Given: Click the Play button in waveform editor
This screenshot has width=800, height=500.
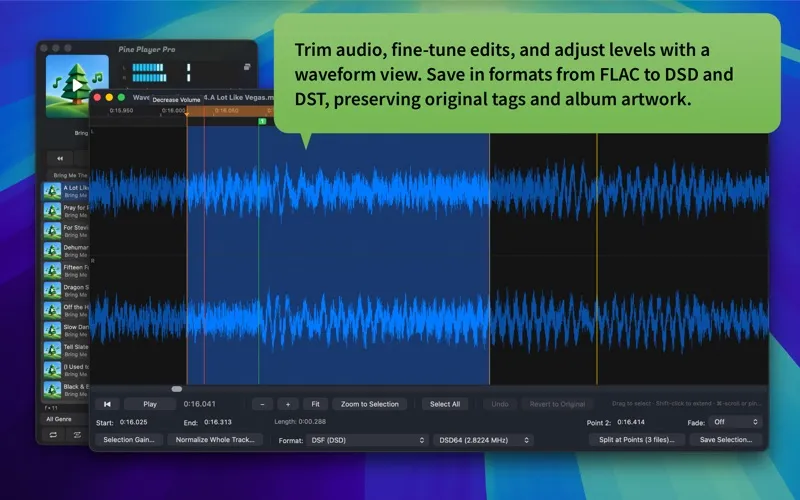Looking at the screenshot, I should click(150, 404).
